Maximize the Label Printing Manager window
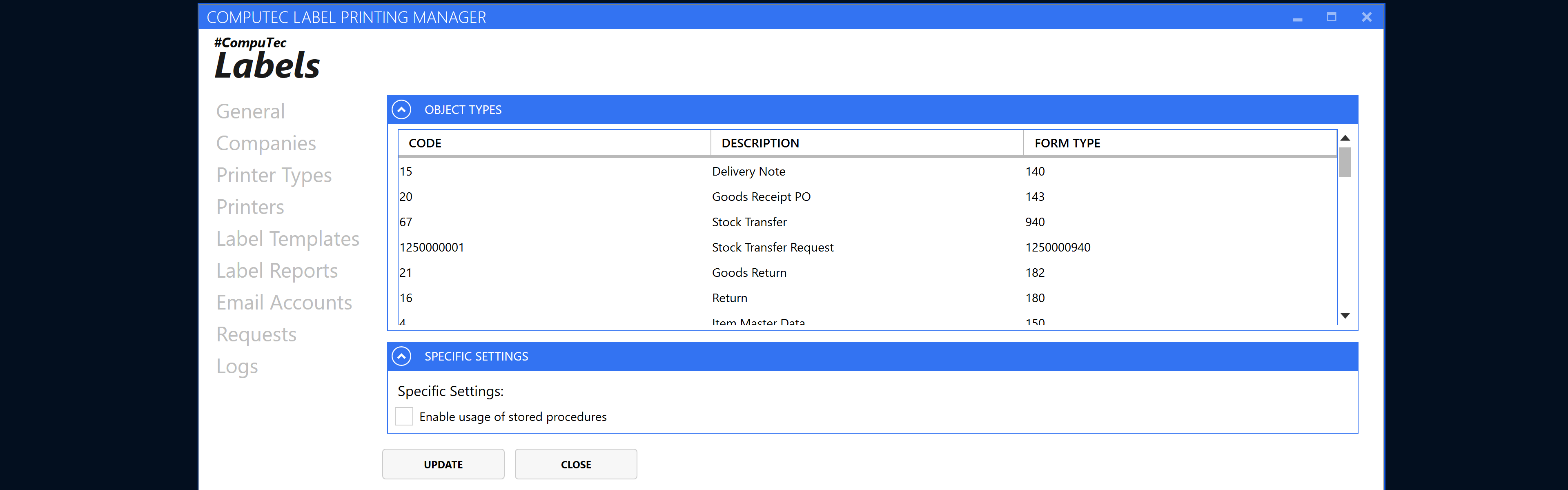The height and width of the screenshot is (490, 1568). point(1332,17)
